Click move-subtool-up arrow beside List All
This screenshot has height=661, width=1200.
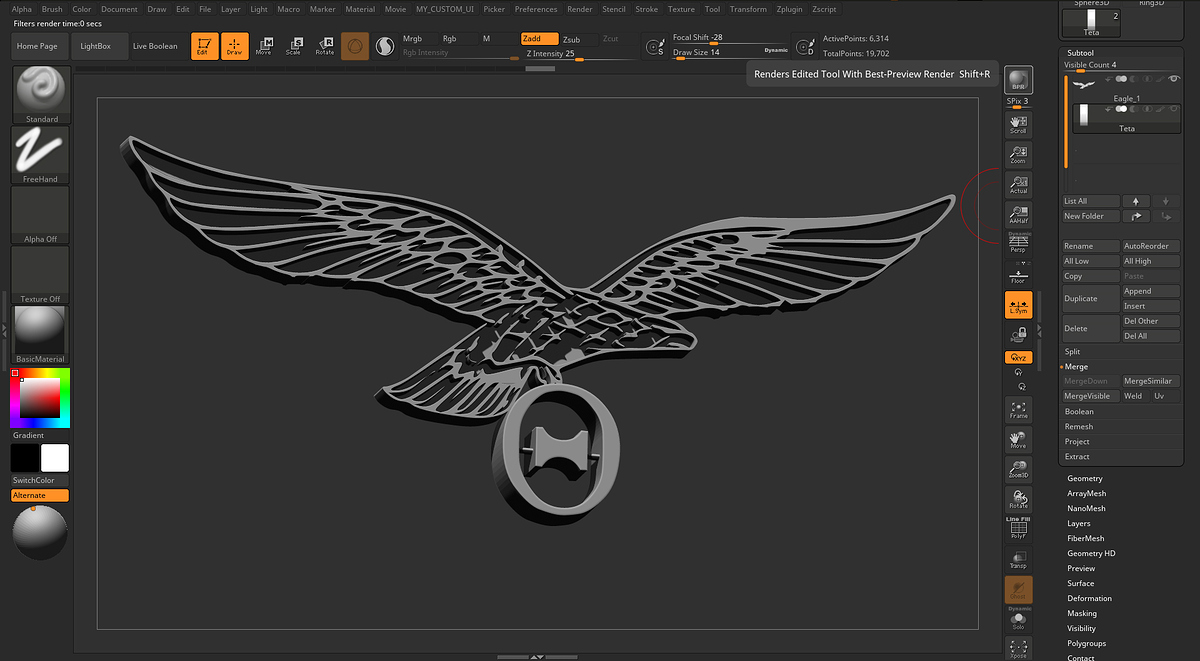click(1137, 201)
